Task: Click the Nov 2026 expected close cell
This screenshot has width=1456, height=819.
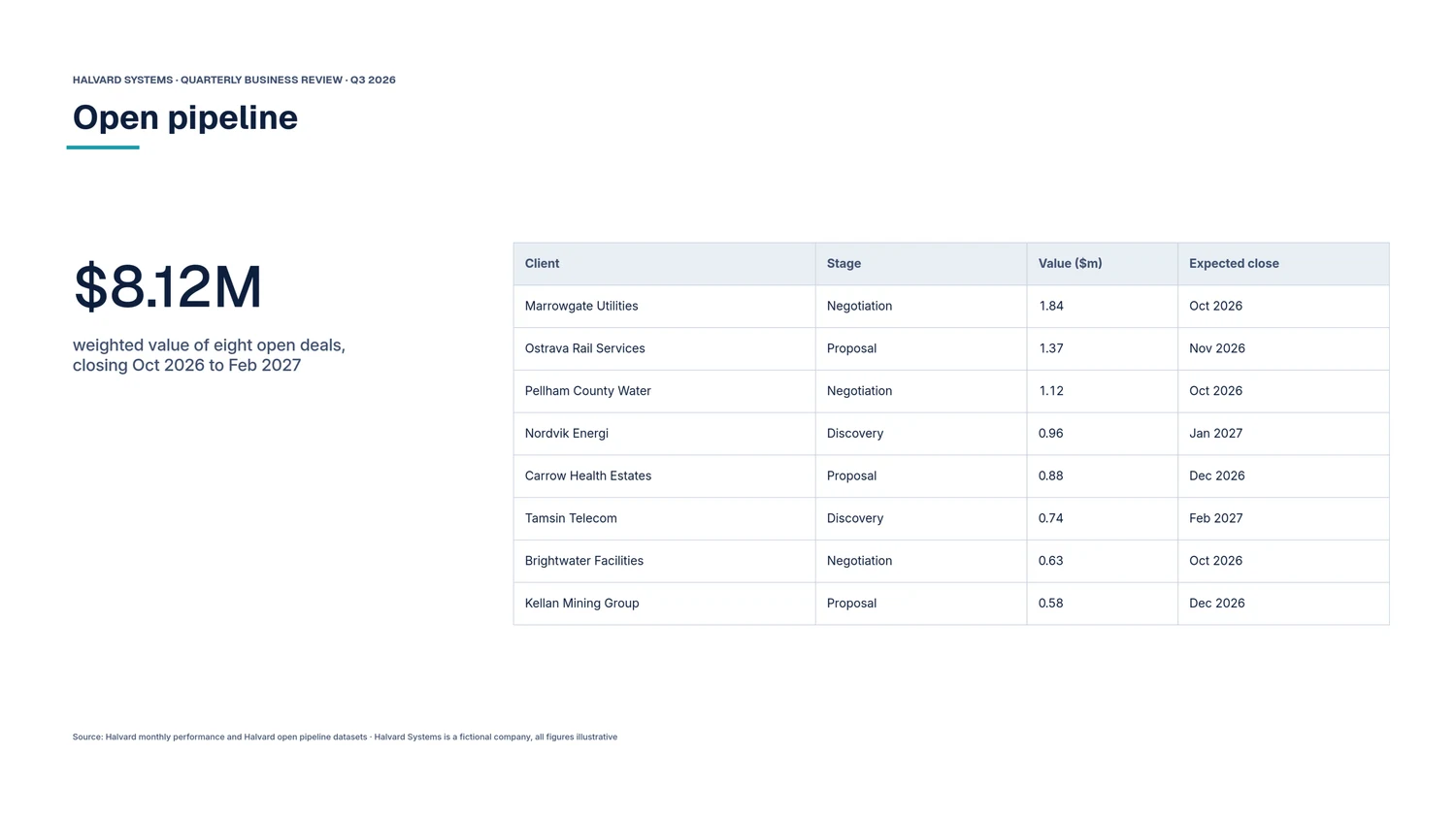Action: point(1283,349)
